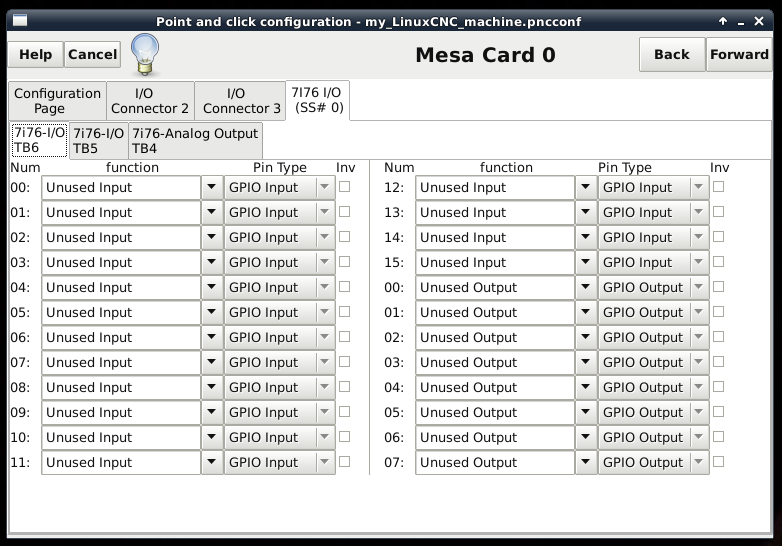Enable Inv checkbox for output 07

(x=718, y=462)
